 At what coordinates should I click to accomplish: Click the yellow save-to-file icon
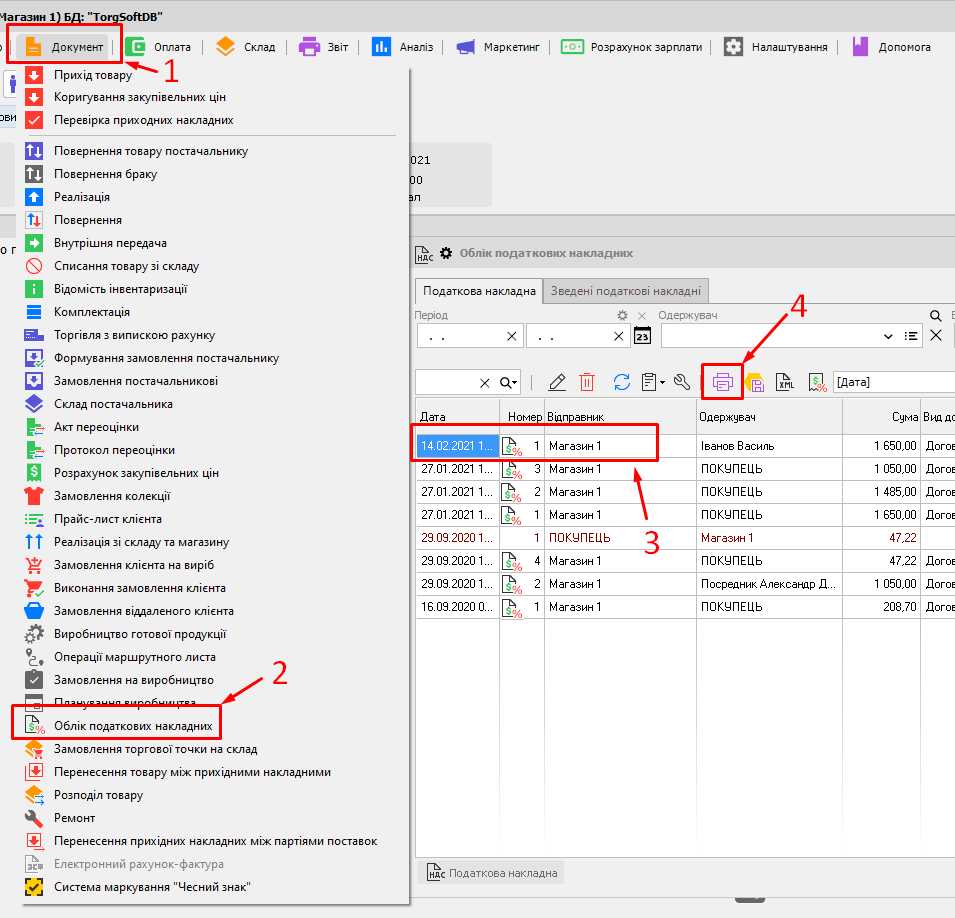tap(755, 382)
